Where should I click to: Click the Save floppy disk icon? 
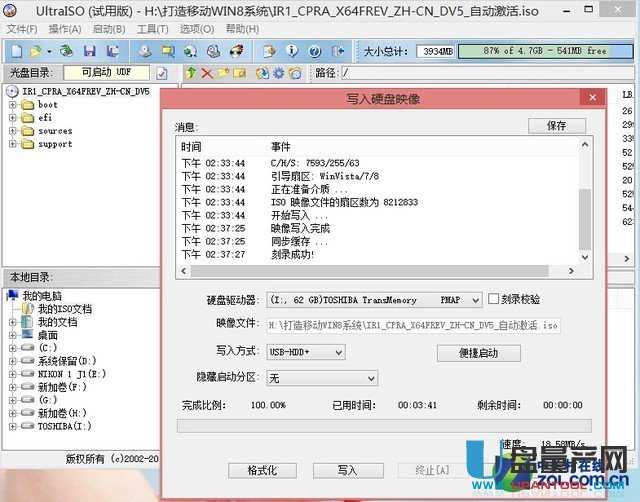click(x=89, y=51)
